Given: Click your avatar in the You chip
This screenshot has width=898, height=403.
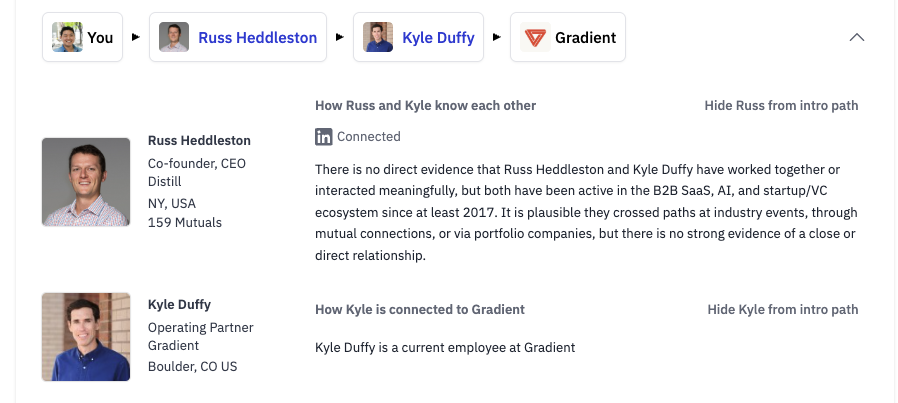Looking at the screenshot, I should pyautogui.click(x=67, y=37).
